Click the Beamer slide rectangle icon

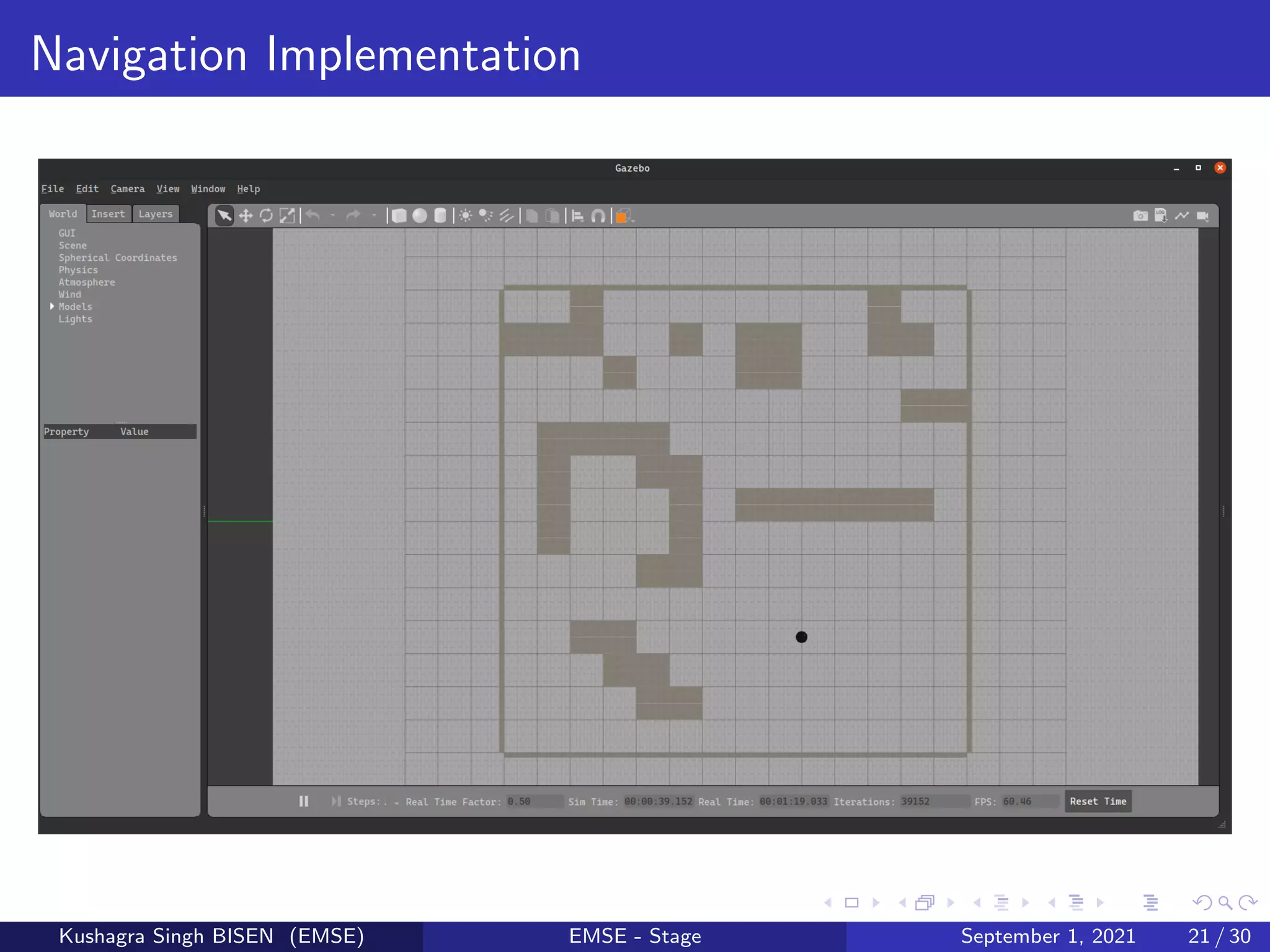pos(852,903)
